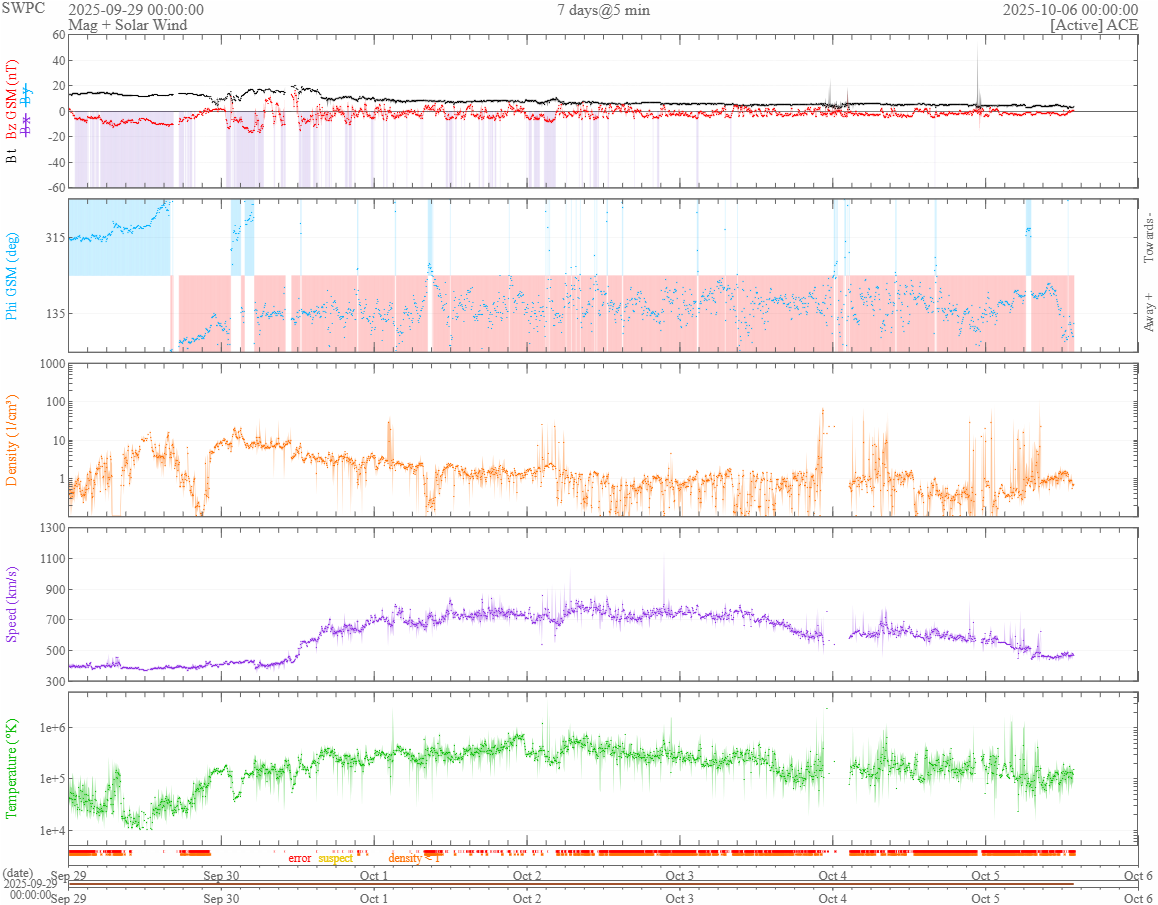Click the start date at top left header
1158x905 pixels.
136,10
